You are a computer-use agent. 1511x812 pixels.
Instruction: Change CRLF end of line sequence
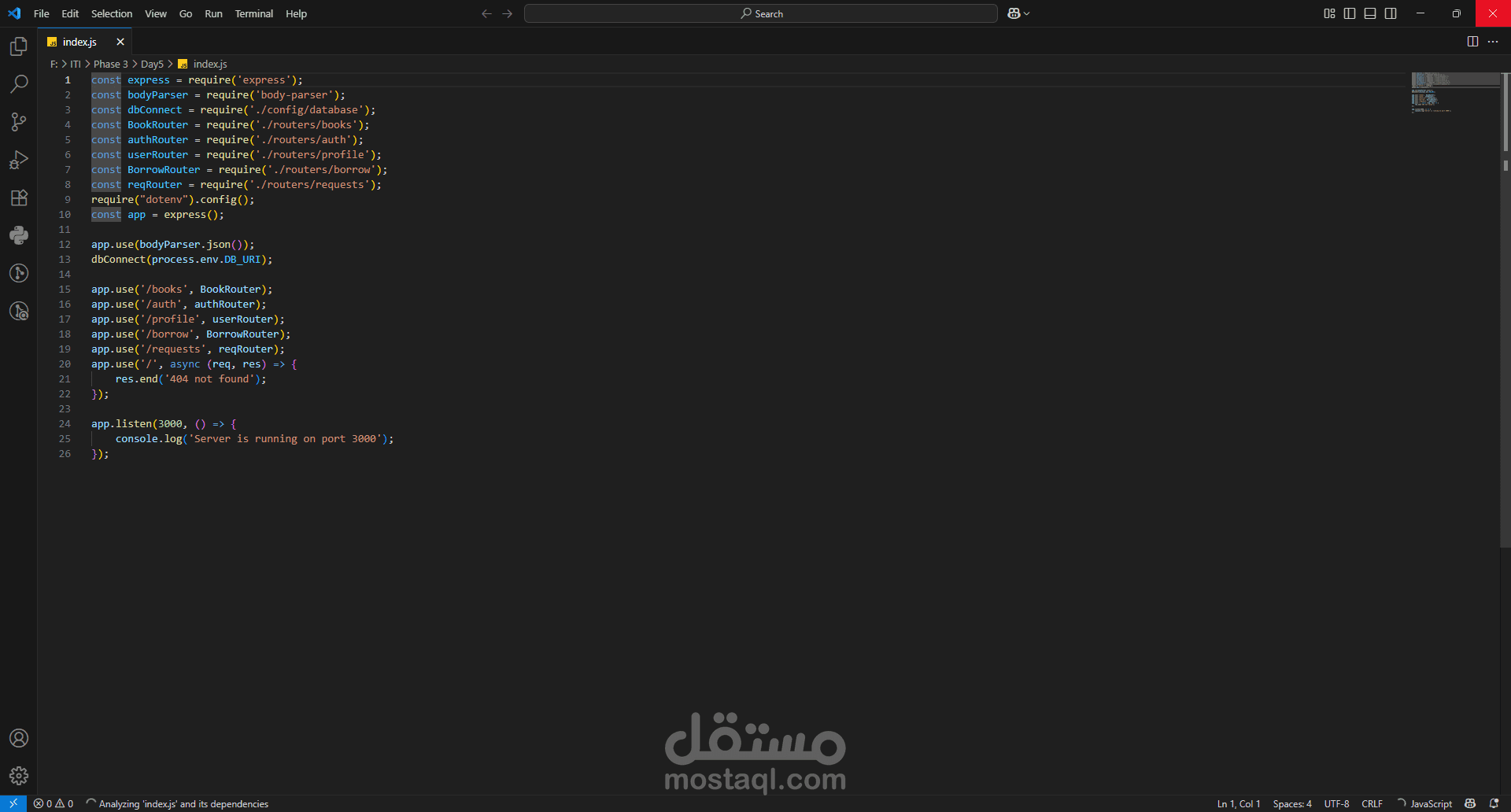[x=1372, y=803]
